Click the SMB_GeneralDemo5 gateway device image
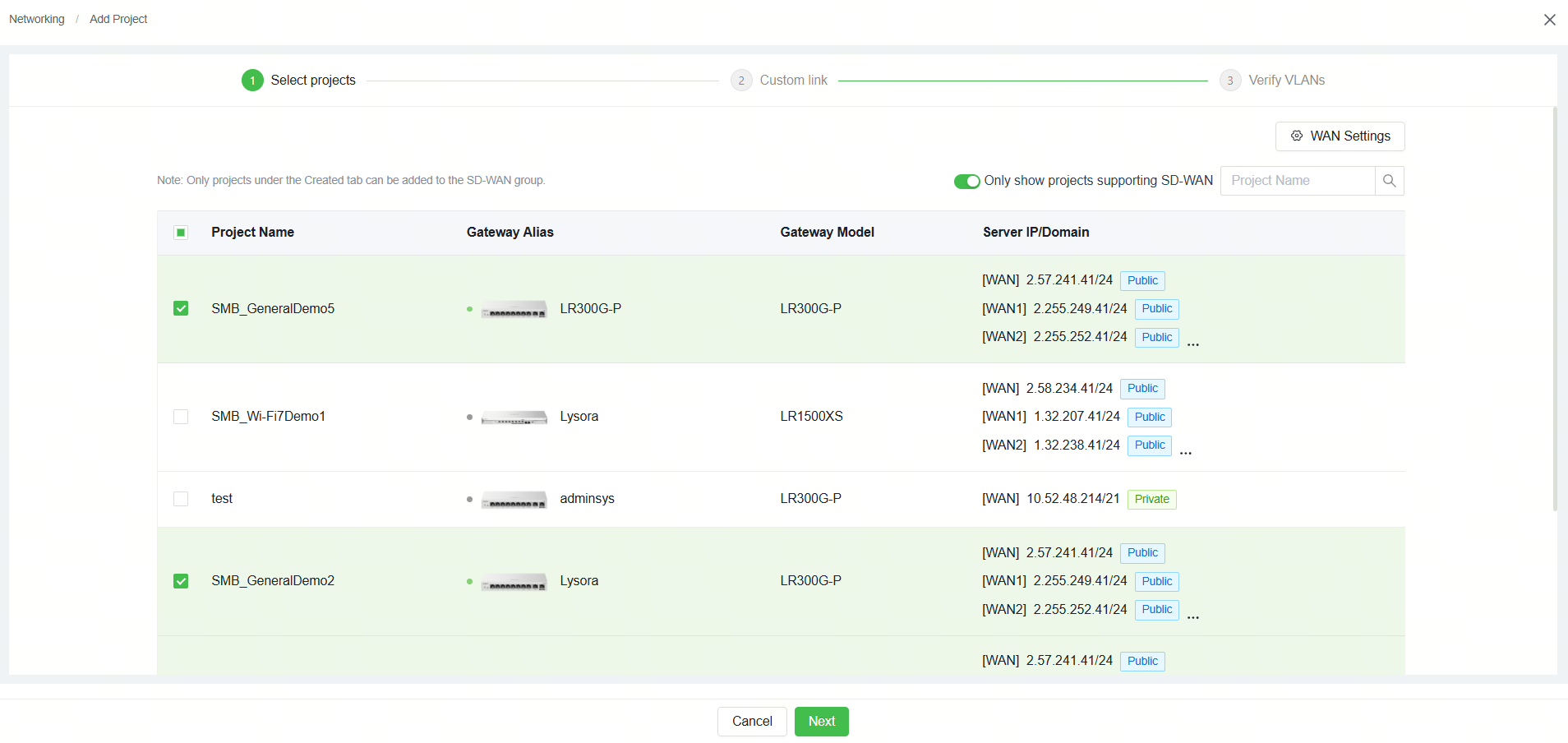The width and height of the screenshot is (1568, 743). click(x=514, y=309)
